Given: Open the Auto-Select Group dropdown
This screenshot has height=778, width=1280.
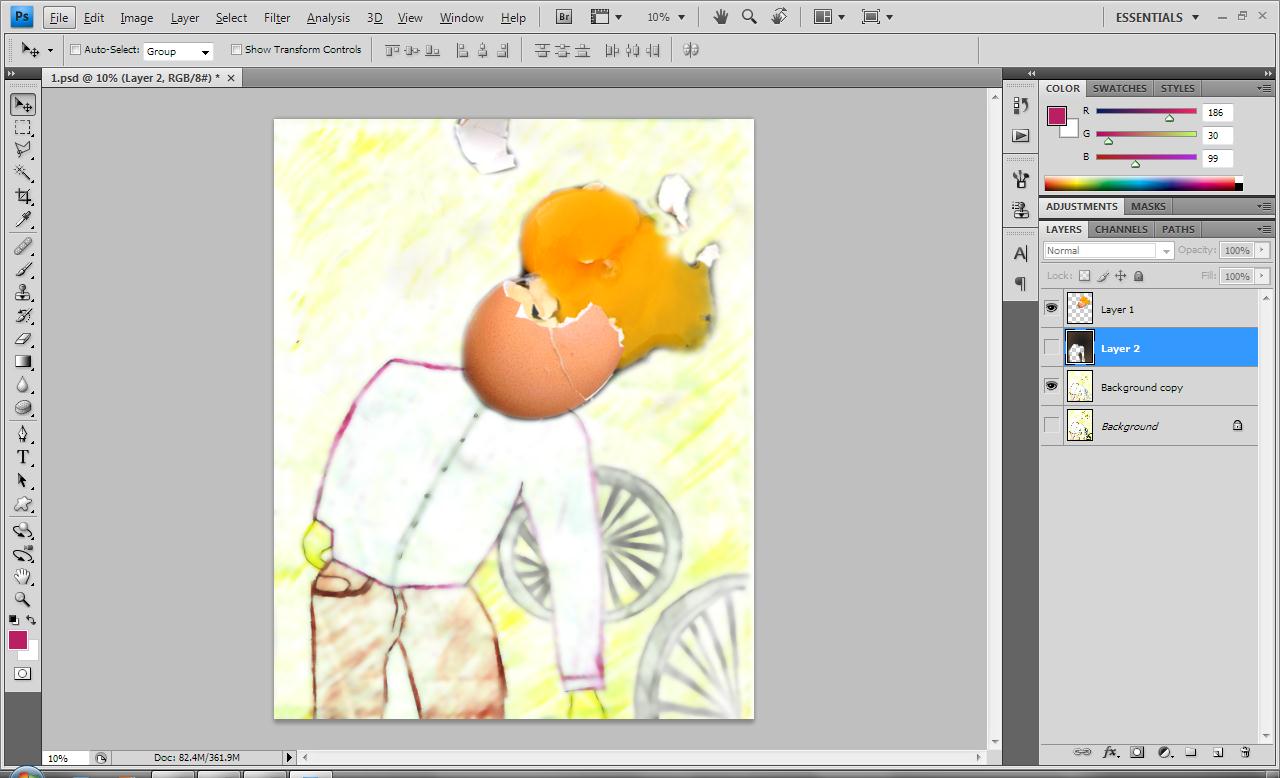Looking at the screenshot, I should pyautogui.click(x=178, y=51).
